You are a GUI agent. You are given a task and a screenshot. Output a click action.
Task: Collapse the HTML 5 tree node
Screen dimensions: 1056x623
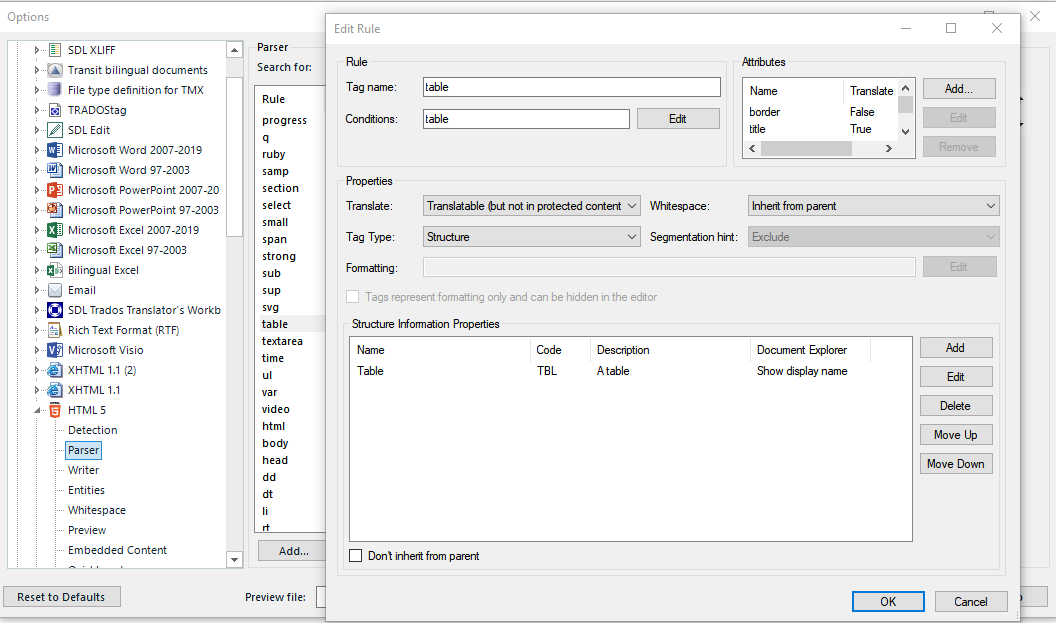(x=38, y=410)
